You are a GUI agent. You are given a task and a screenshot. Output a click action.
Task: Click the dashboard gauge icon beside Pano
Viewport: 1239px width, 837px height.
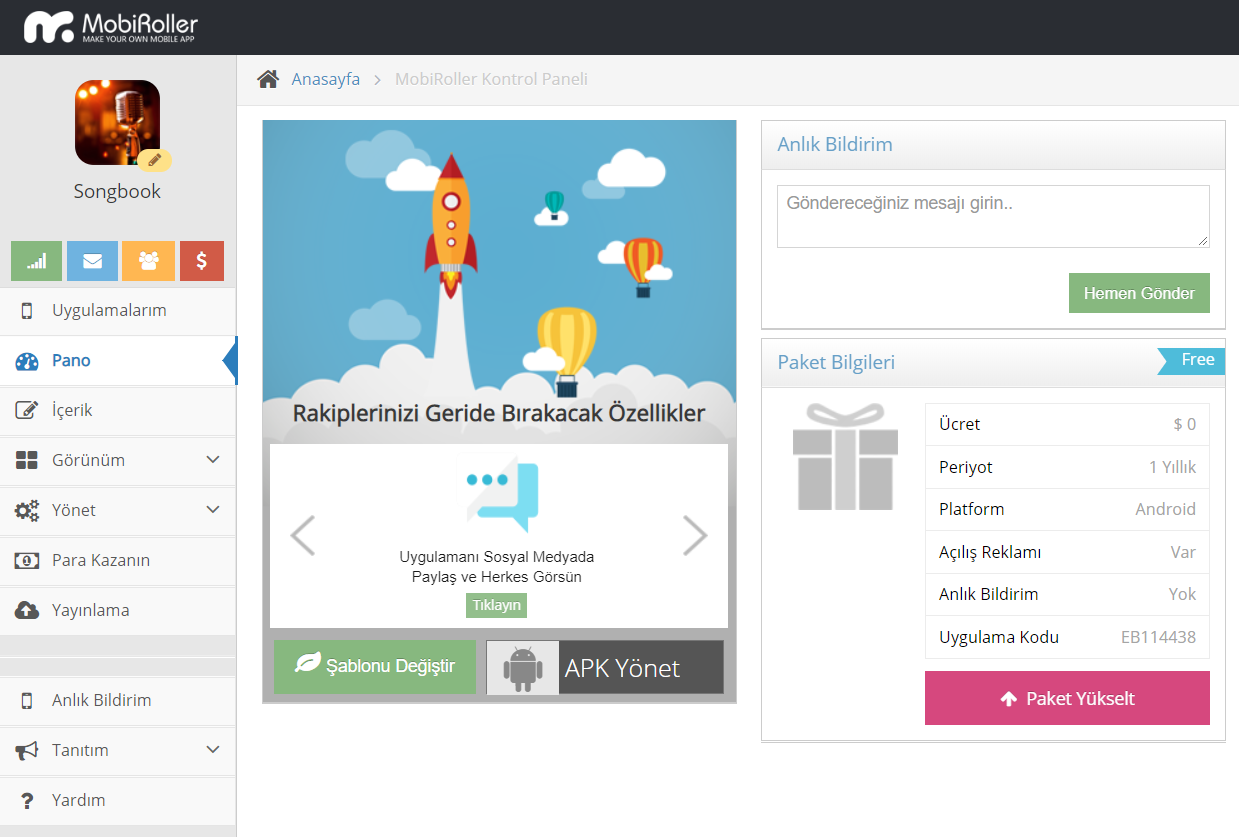pyautogui.click(x=27, y=361)
